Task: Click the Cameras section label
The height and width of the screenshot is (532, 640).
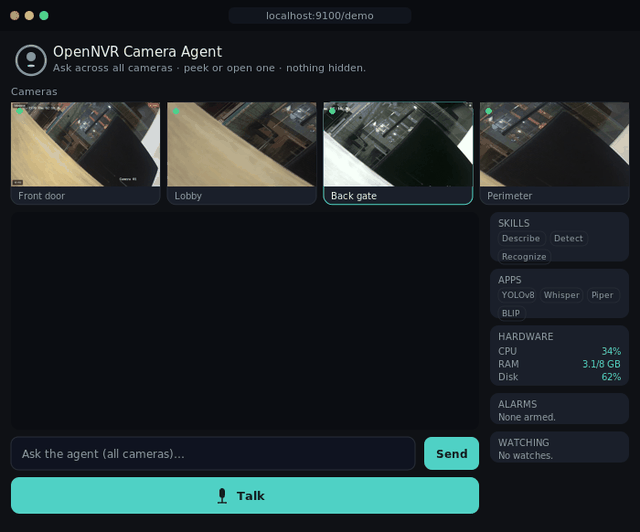Action: point(34,91)
